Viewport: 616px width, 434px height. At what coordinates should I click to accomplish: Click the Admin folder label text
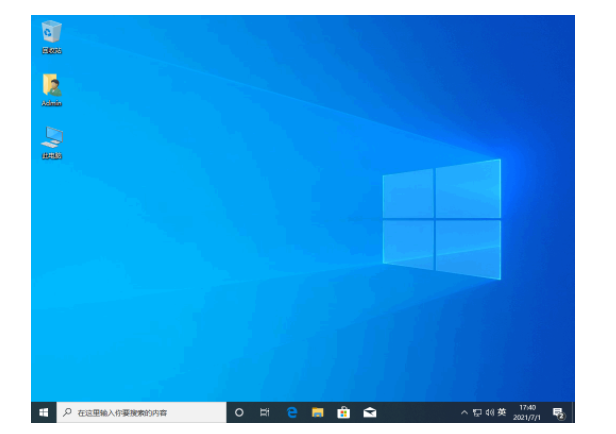(51, 103)
